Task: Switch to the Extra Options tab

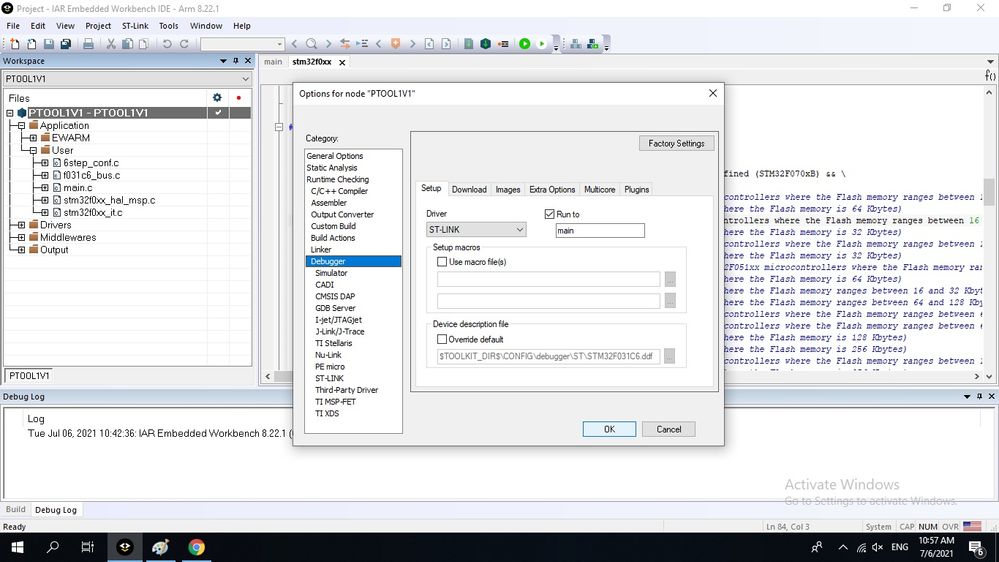Action: [x=552, y=189]
